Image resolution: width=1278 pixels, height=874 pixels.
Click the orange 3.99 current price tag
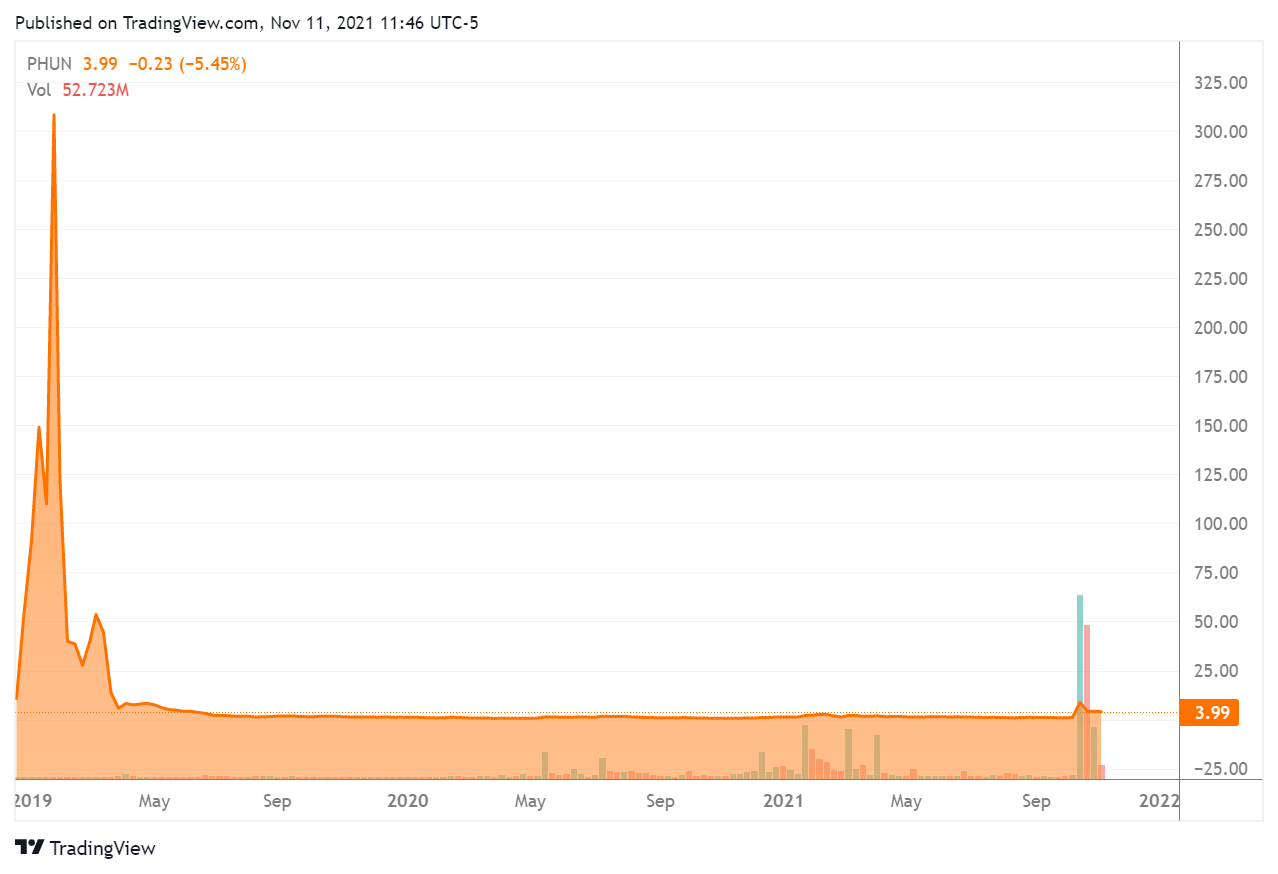[1211, 712]
